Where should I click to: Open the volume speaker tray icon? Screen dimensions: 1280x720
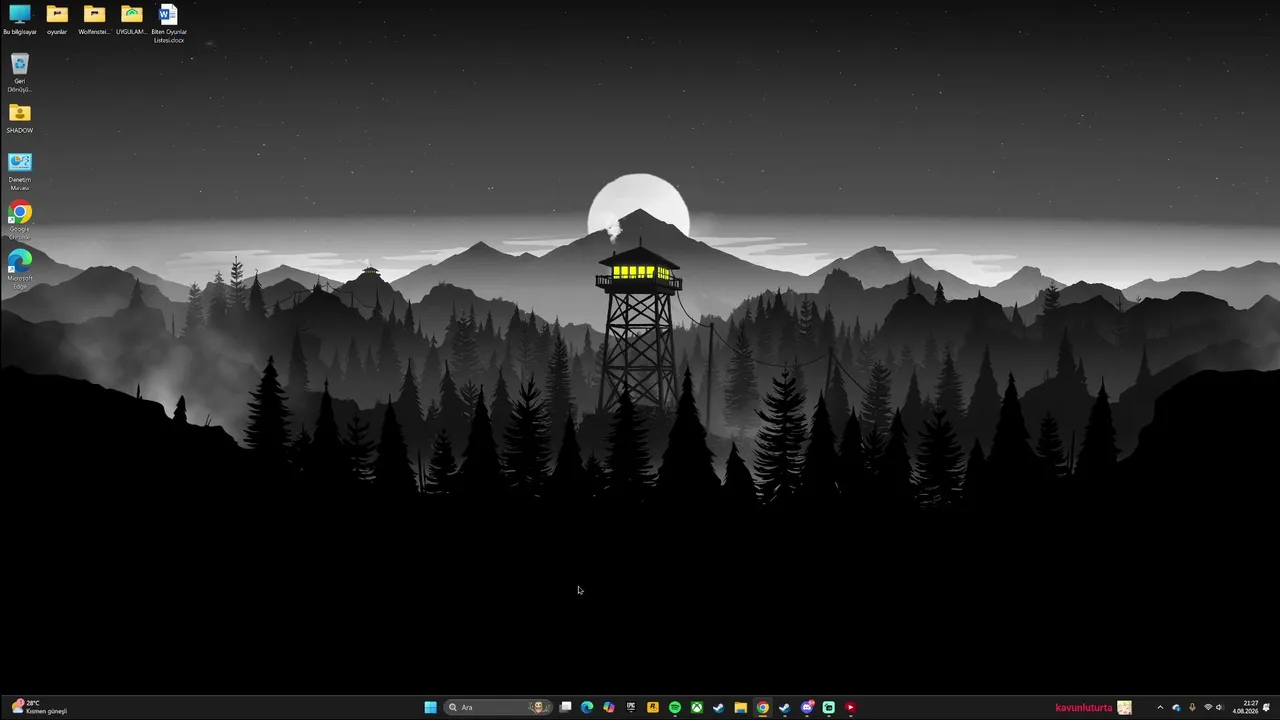pos(1219,708)
